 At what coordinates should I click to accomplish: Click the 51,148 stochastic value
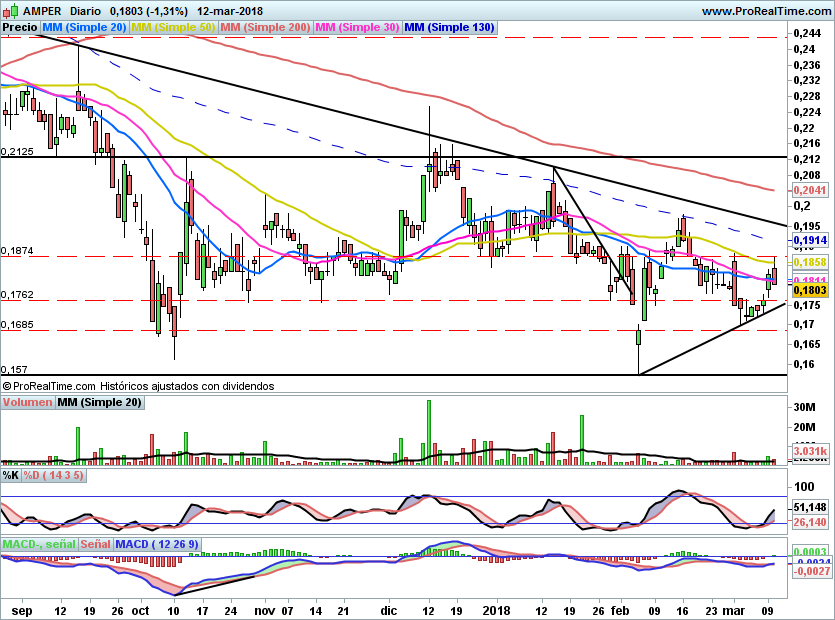click(809, 507)
